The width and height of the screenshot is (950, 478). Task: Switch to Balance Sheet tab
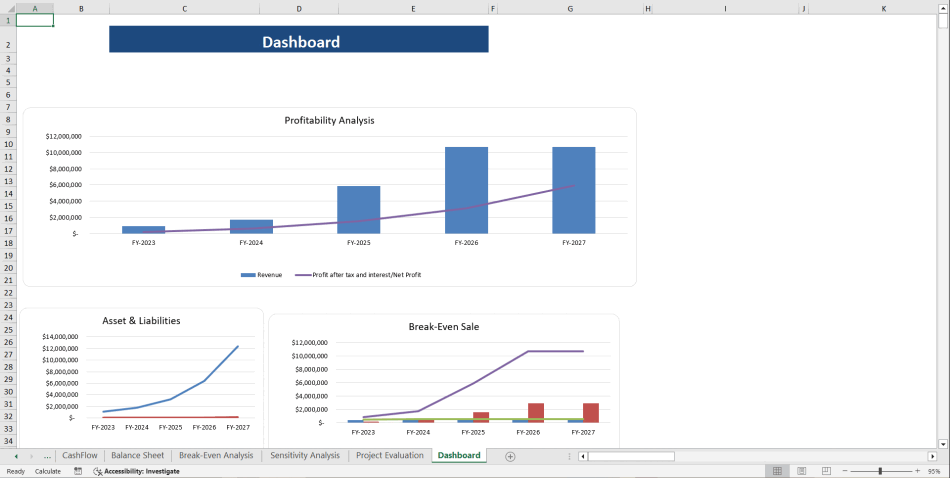[x=137, y=456]
